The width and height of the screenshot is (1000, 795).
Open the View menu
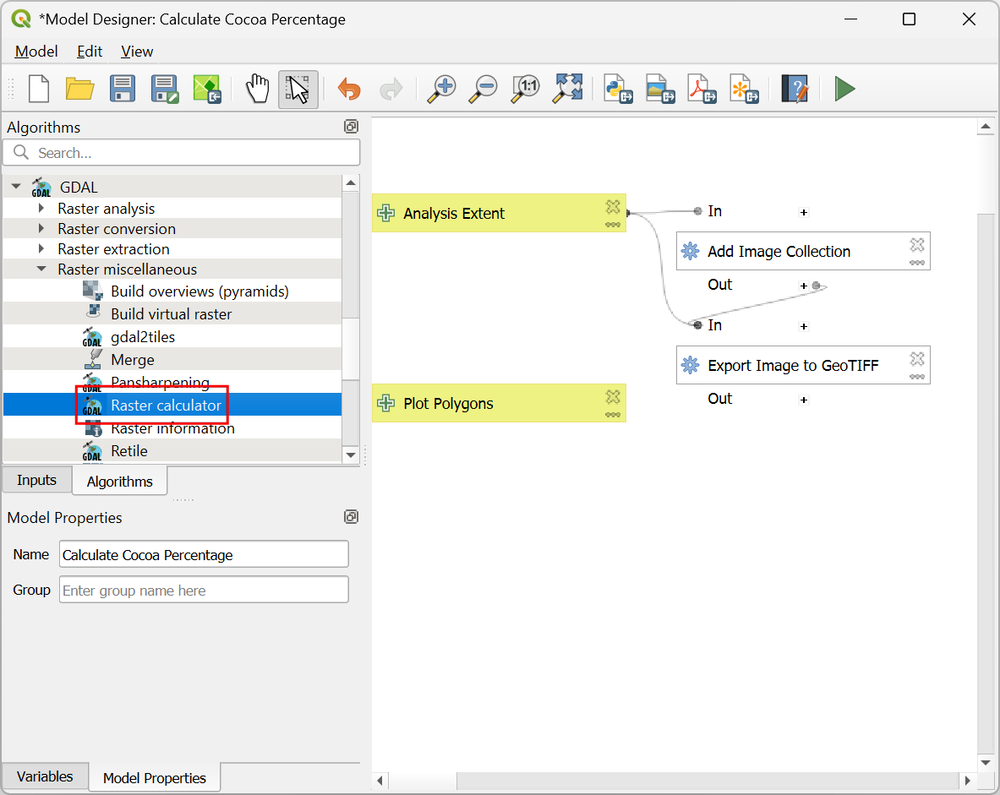(136, 51)
